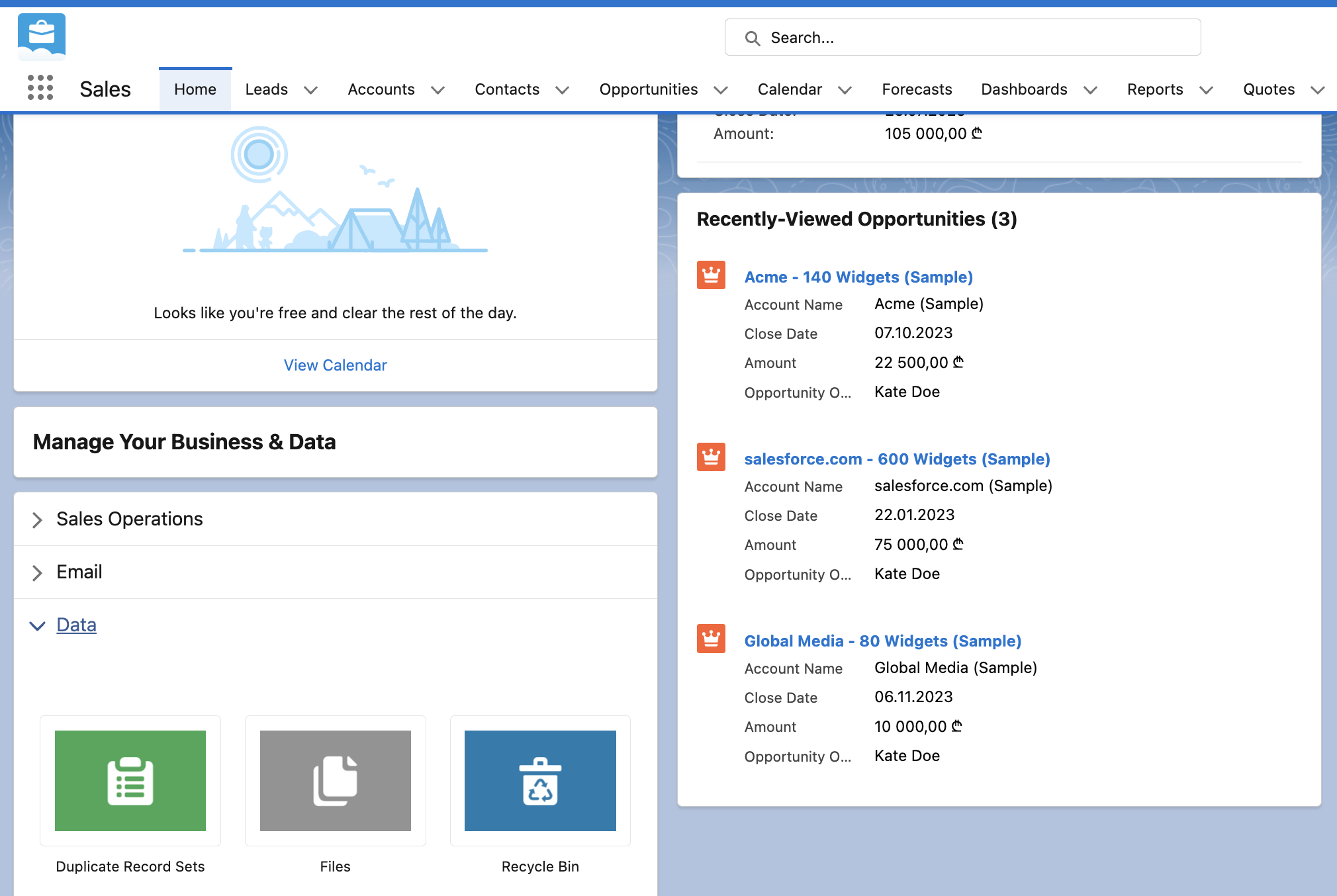Viewport: 1337px width, 896px height.
Task: Click the 22 500,00 amount value
Action: click(919, 363)
